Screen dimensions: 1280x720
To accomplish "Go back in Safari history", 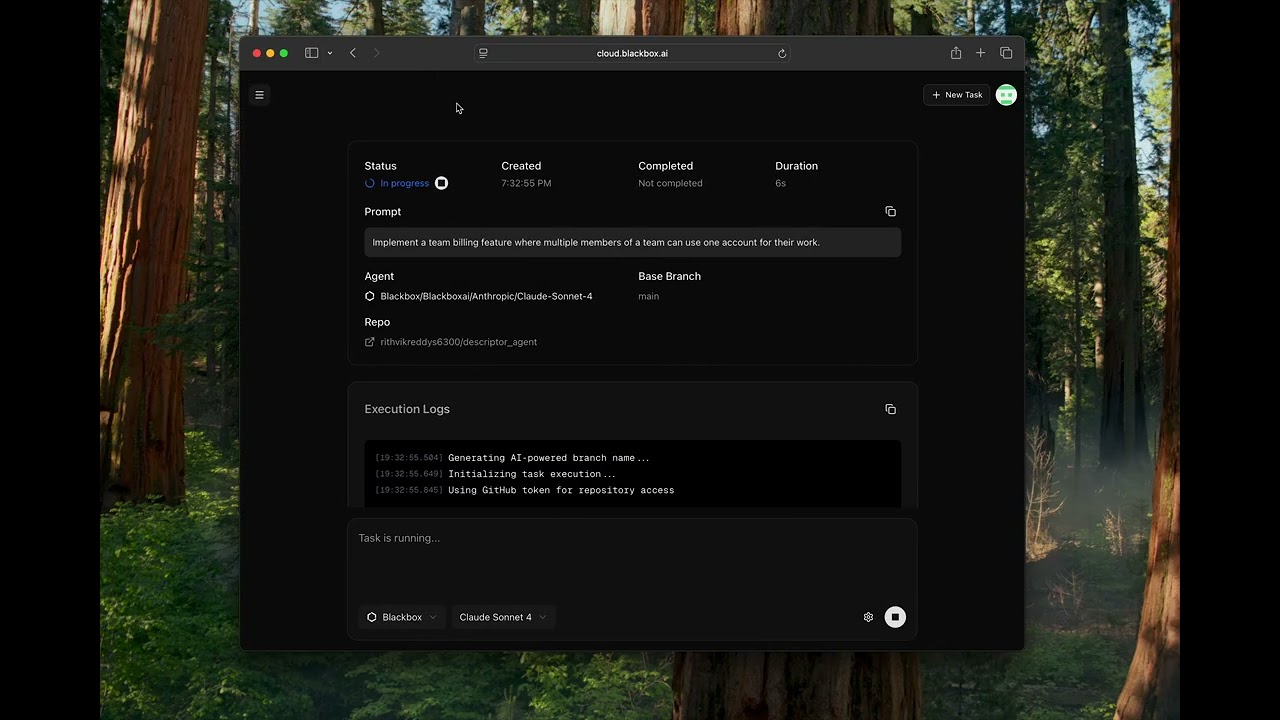I will pyautogui.click(x=353, y=53).
